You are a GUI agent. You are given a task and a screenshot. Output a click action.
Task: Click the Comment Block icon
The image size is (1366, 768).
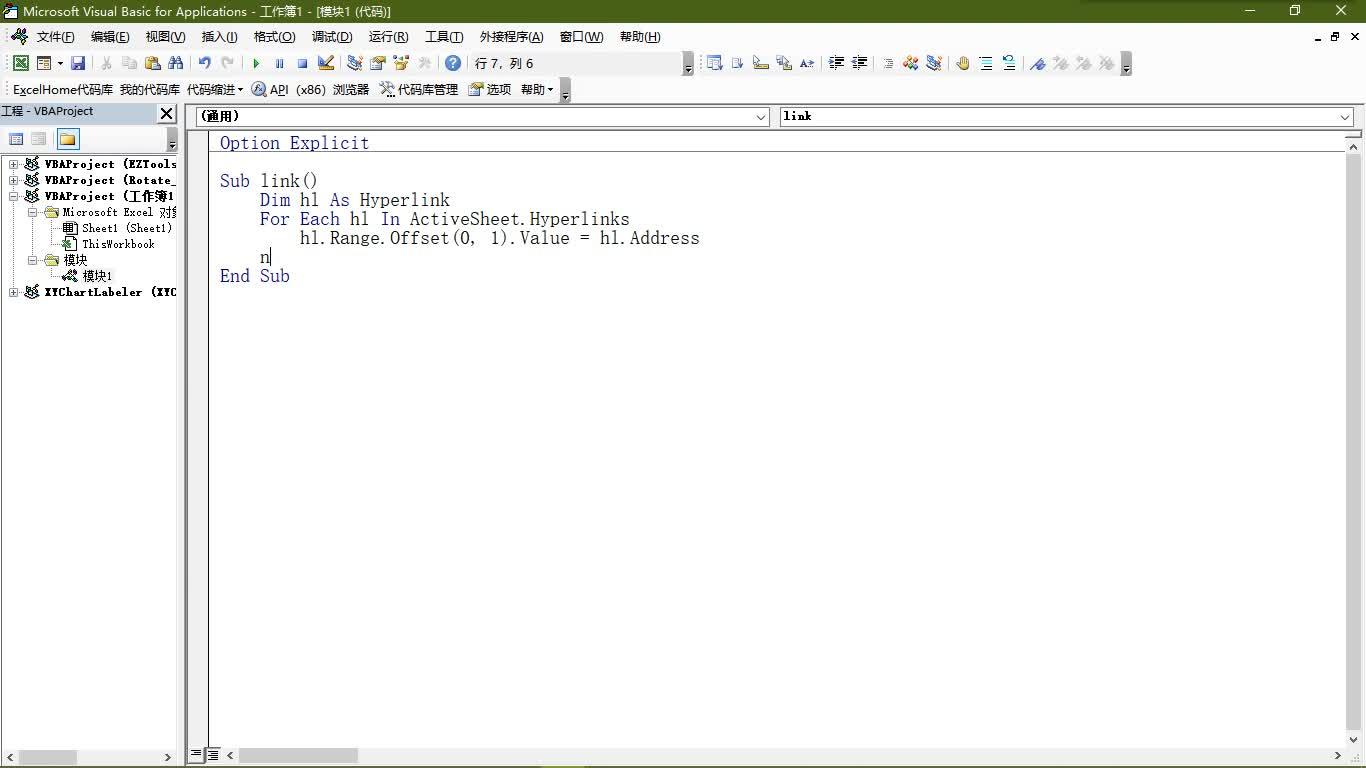click(x=985, y=63)
